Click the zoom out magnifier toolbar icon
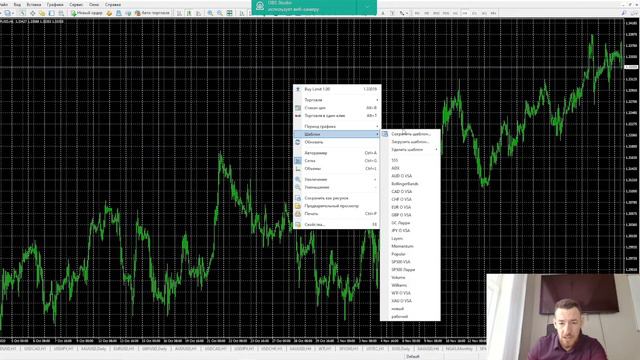The height and width of the screenshot is (360, 640). coord(220,13)
